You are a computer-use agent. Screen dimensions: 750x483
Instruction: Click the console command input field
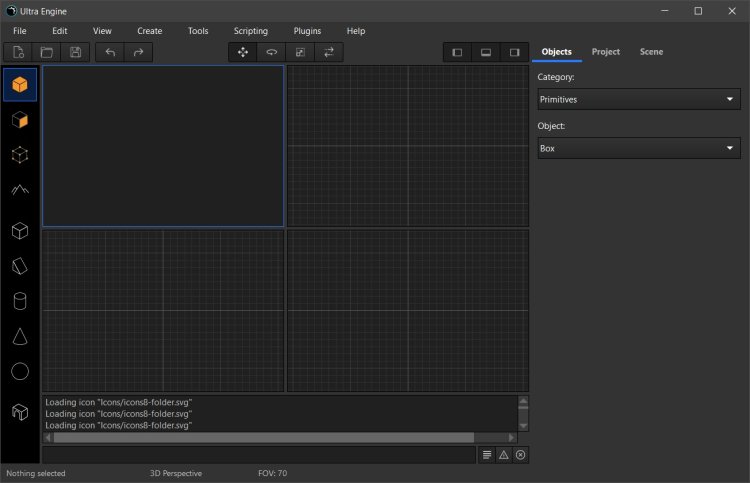[258, 455]
